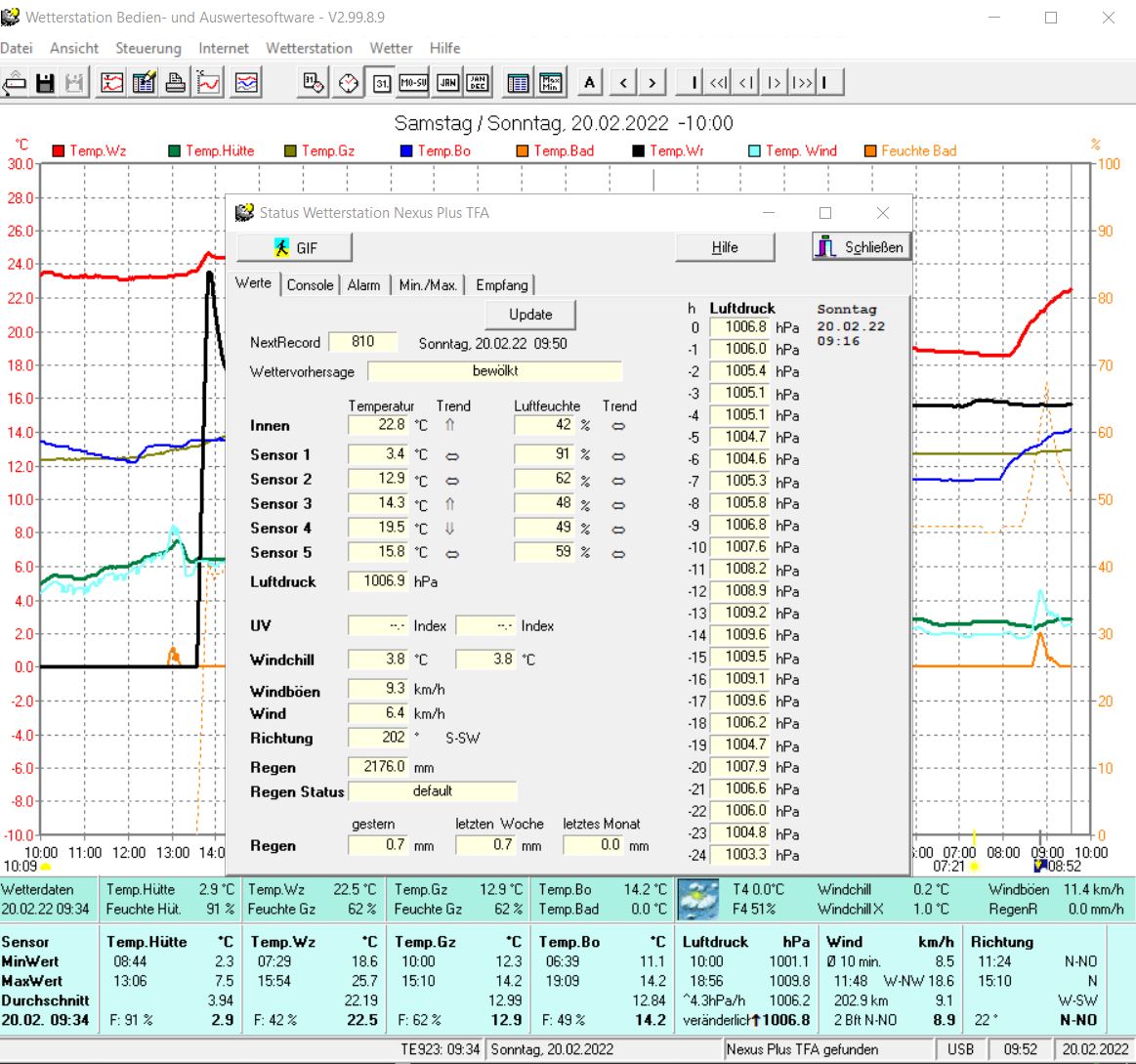
Task: Switch to the Empfang tab
Action: coord(502,285)
